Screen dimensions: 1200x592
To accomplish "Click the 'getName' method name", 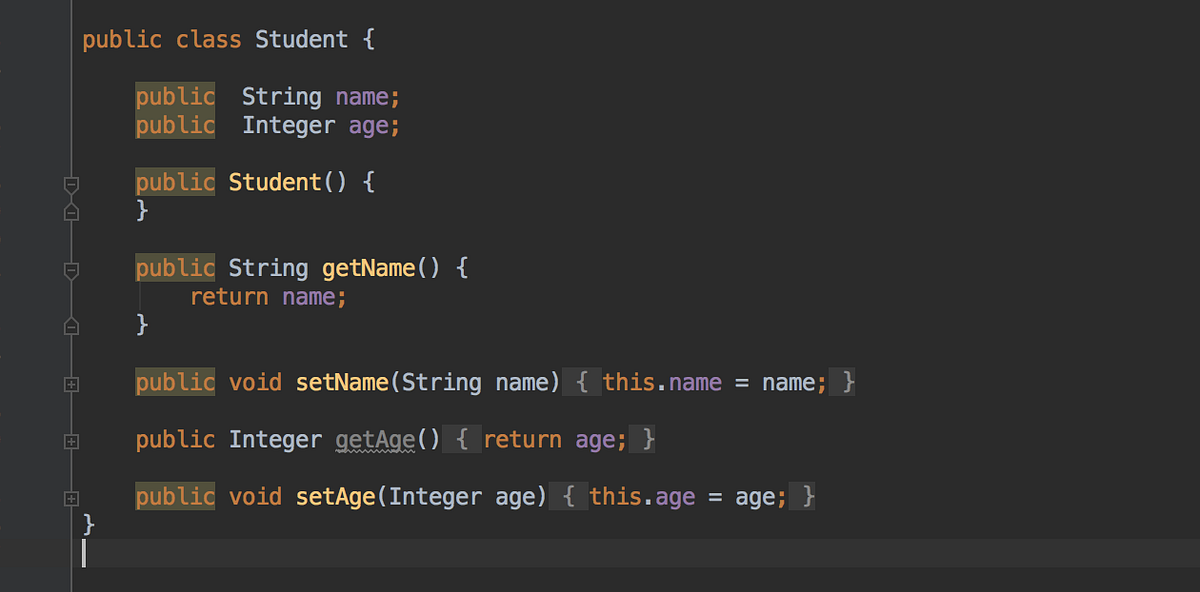I will tap(369, 268).
